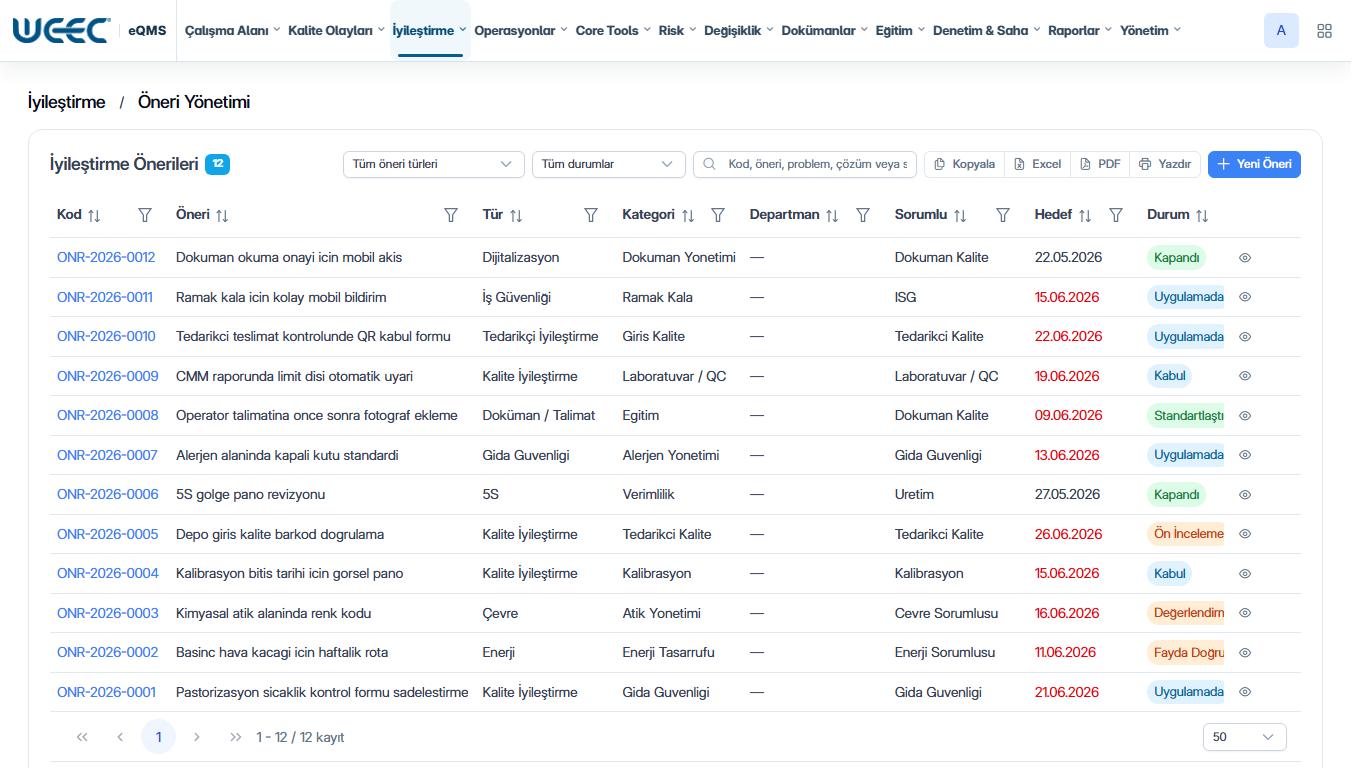The height and width of the screenshot is (768, 1366).
Task: Go to last page double-chevron
Action: (236, 737)
